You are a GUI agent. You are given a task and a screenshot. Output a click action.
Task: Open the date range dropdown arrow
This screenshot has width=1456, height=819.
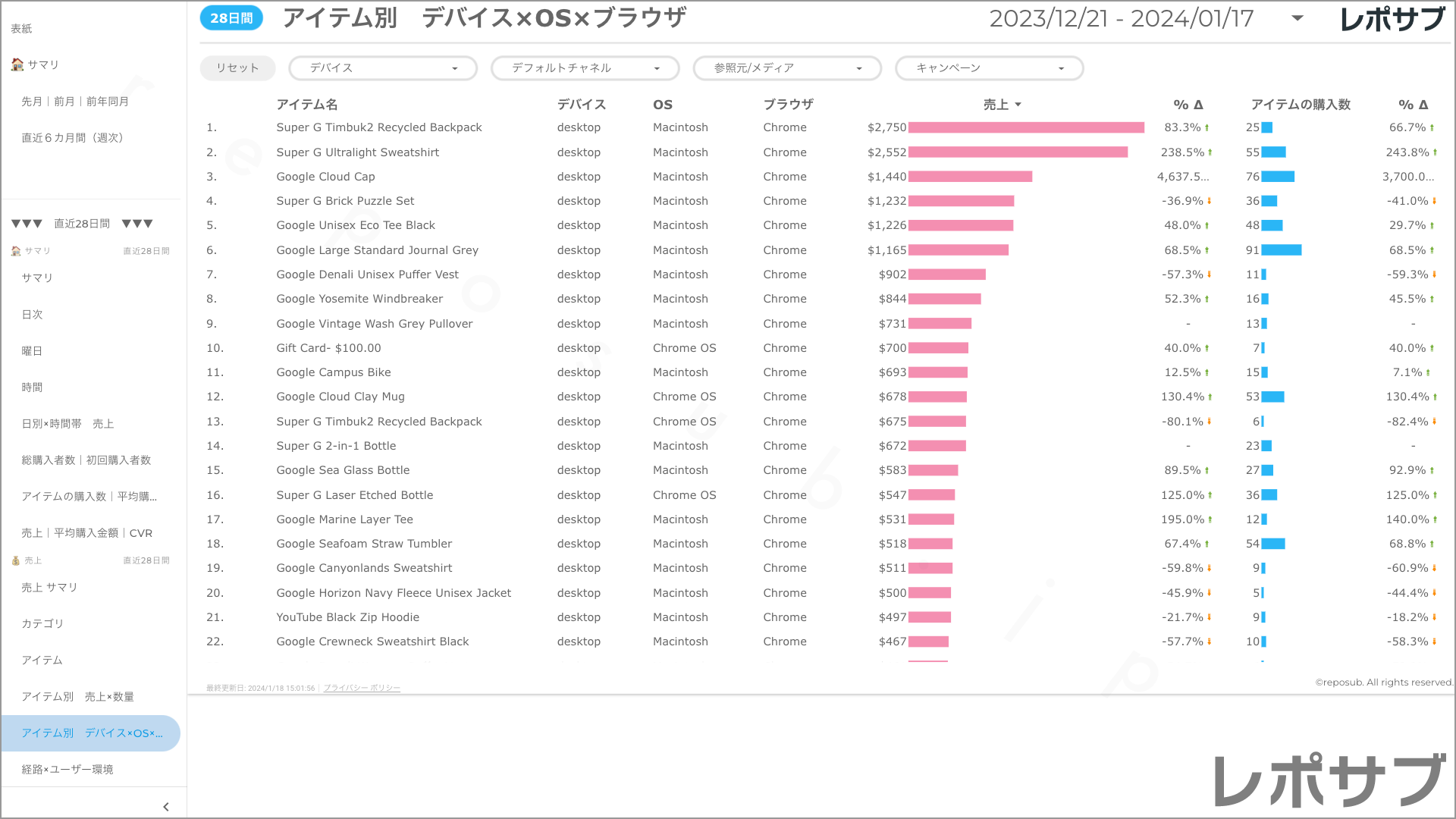(x=1297, y=18)
